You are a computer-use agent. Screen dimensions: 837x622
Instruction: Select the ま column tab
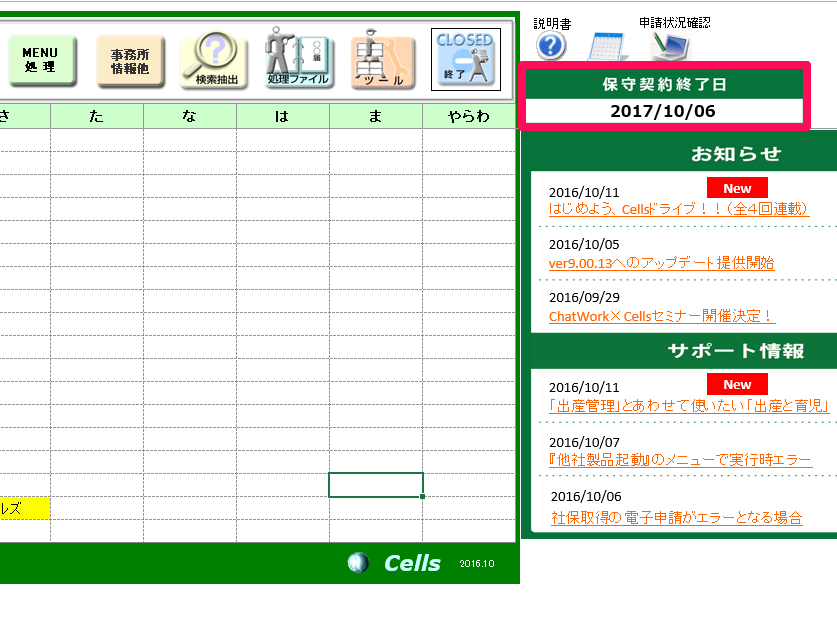click(375, 116)
